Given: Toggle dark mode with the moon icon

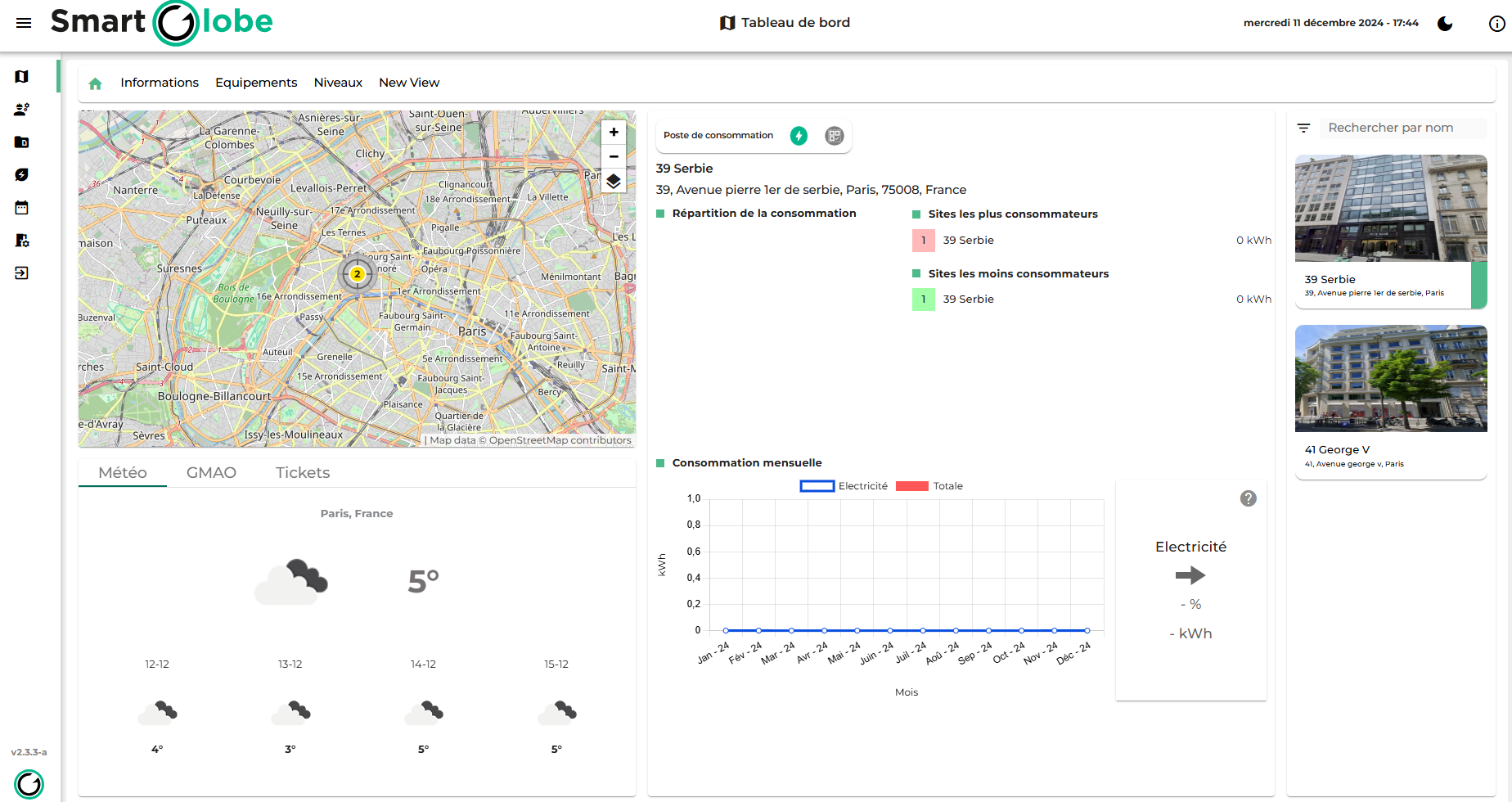Looking at the screenshot, I should [1445, 24].
